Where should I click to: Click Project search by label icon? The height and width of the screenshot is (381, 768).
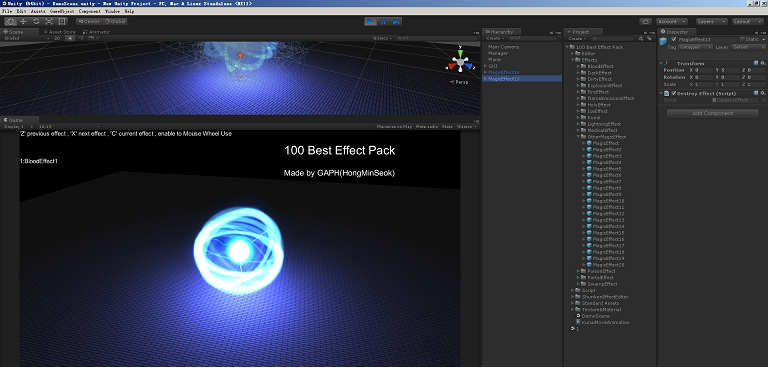(649, 38)
